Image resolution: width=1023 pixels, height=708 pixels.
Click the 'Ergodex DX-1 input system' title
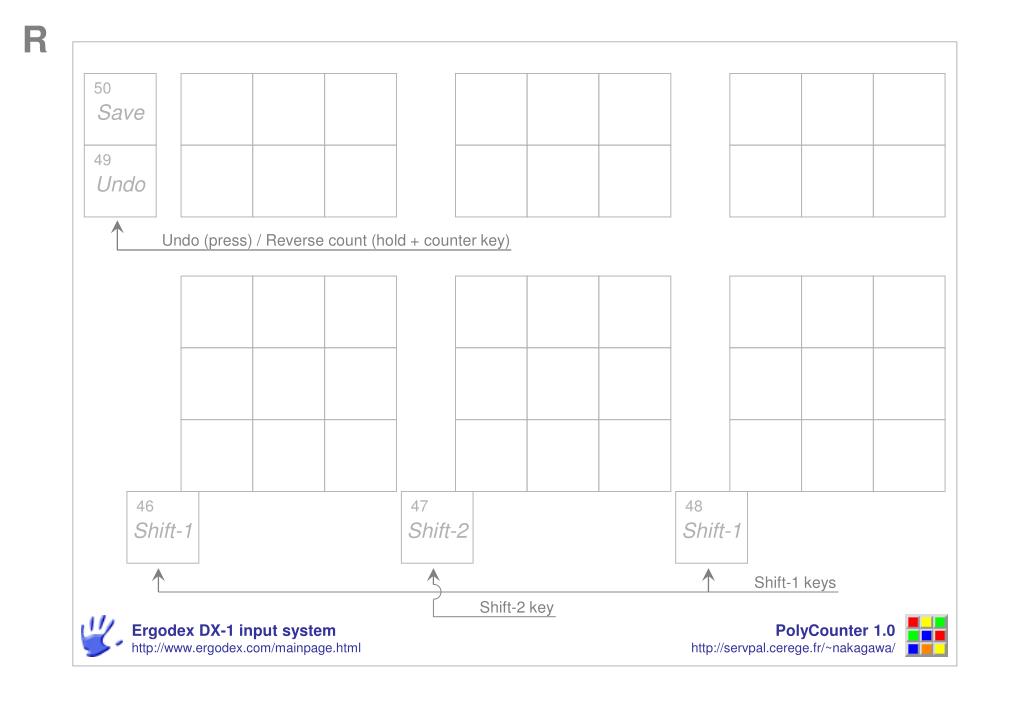click(234, 630)
